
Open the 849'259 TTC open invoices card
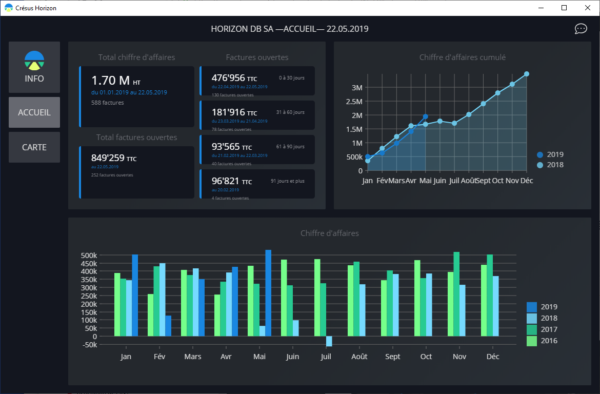click(x=137, y=172)
